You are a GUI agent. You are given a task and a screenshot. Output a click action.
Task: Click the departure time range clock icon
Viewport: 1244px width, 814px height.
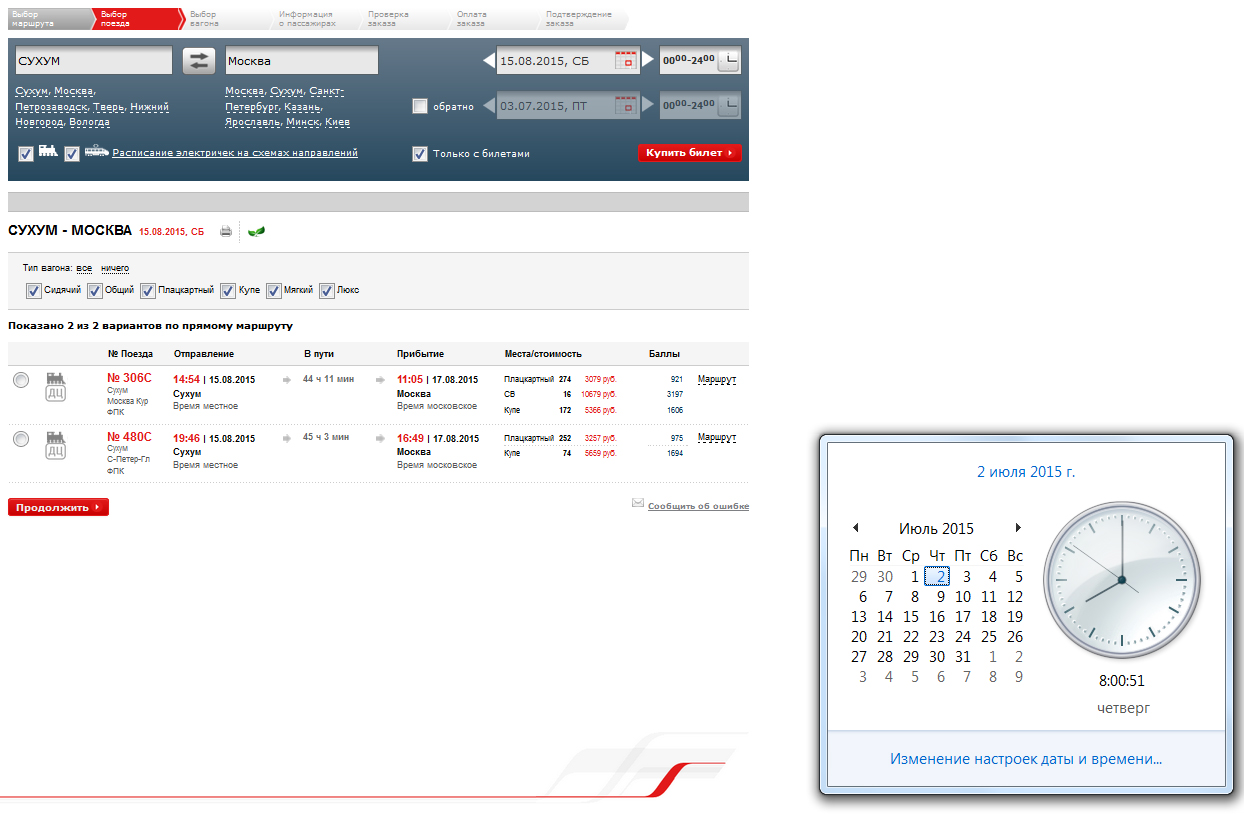(729, 61)
